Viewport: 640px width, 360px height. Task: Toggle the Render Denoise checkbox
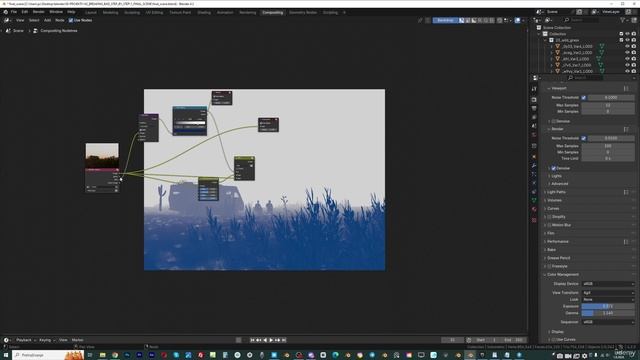(554, 168)
